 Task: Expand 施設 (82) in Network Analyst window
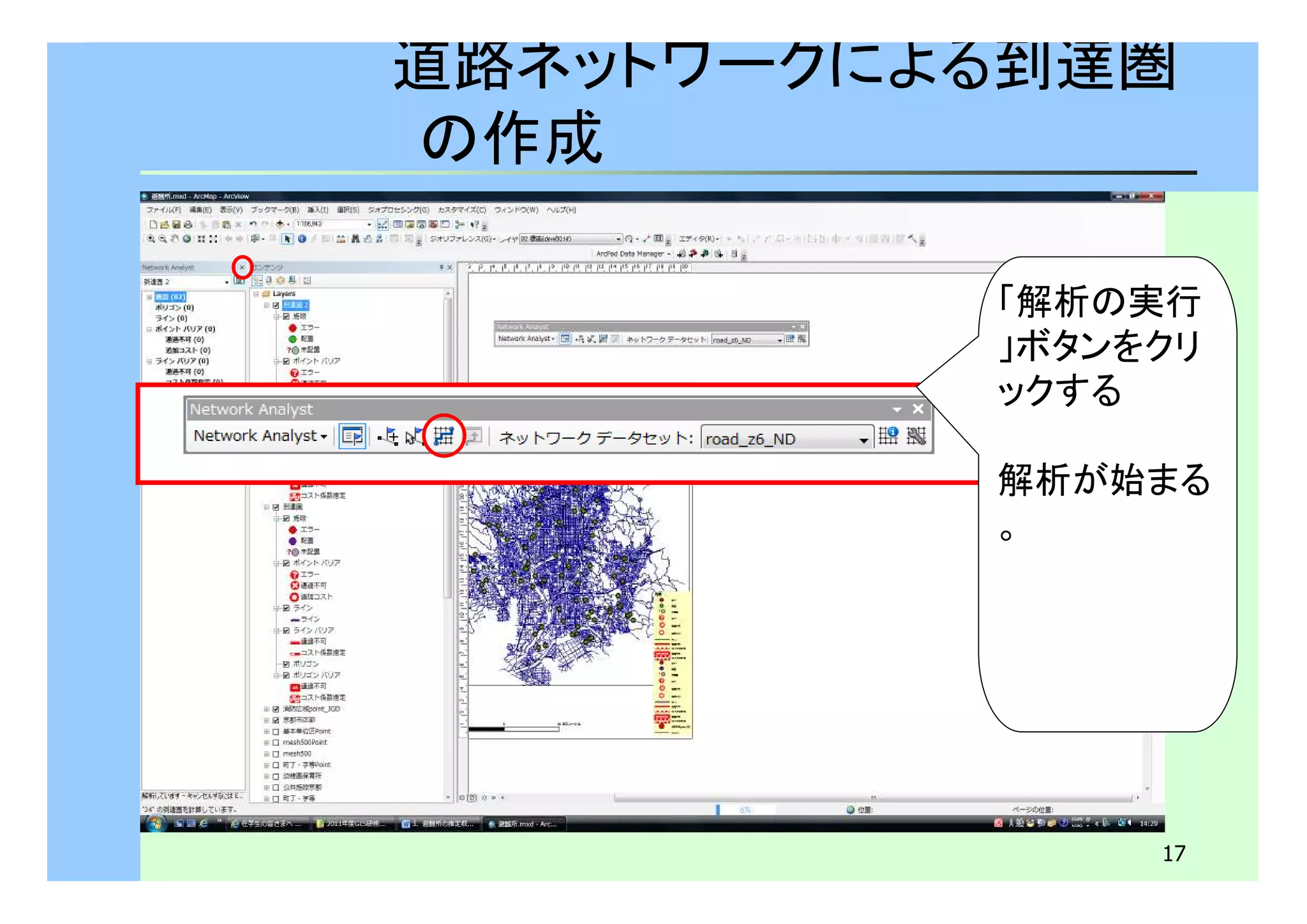(x=149, y=297)
